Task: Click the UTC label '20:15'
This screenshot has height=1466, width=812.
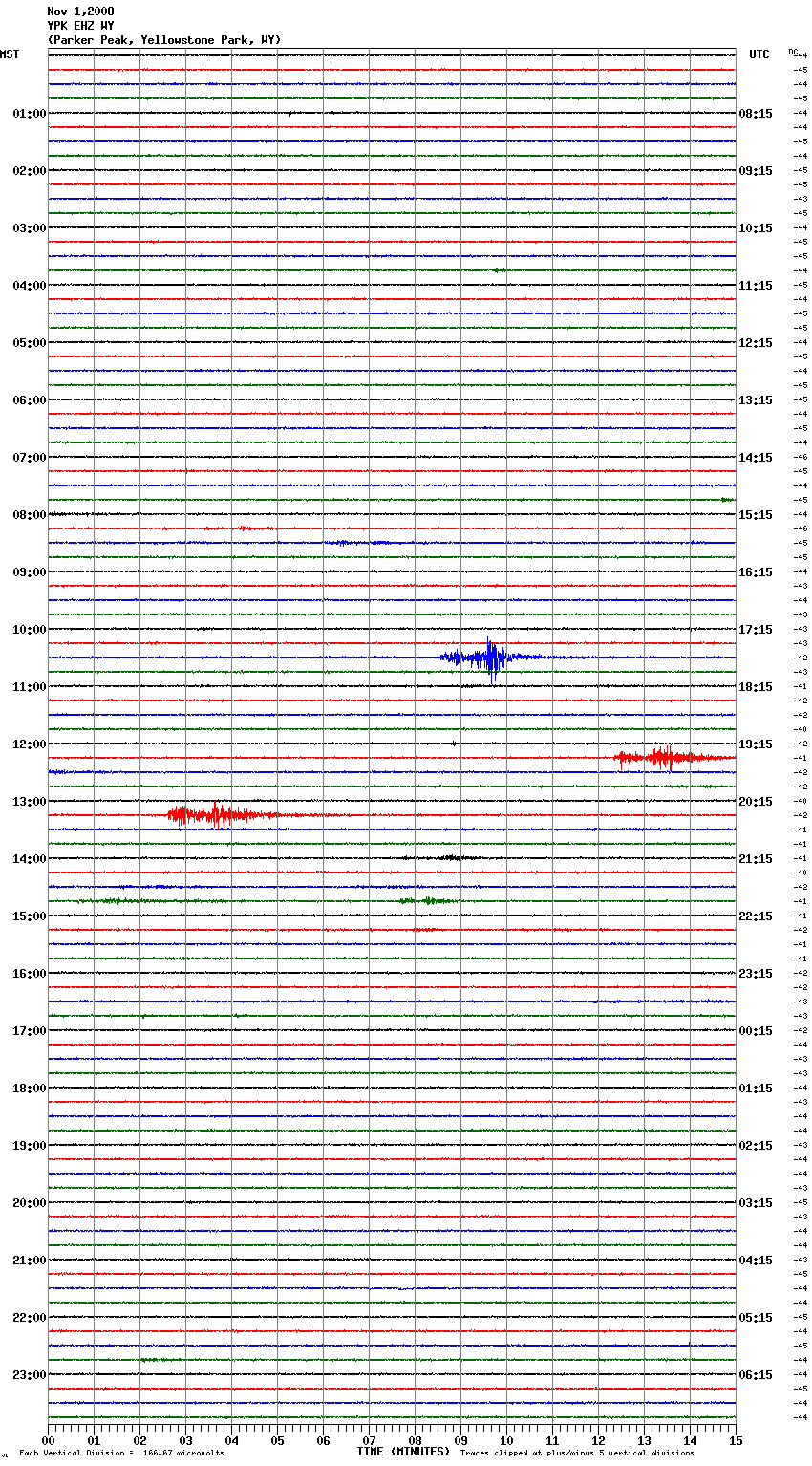Action: click(x=756, y=802)
